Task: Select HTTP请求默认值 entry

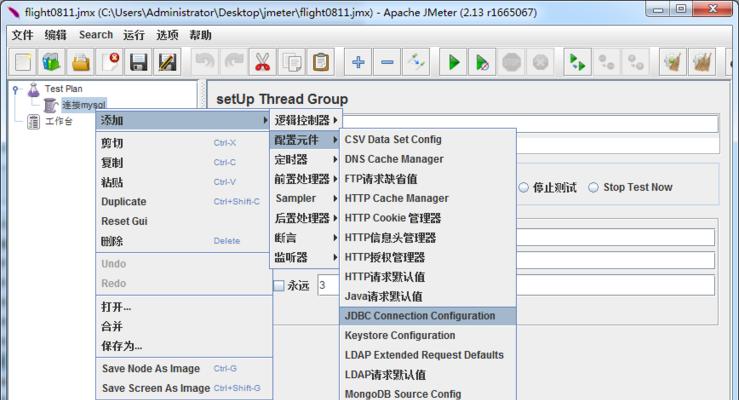Action: point(427,277)
